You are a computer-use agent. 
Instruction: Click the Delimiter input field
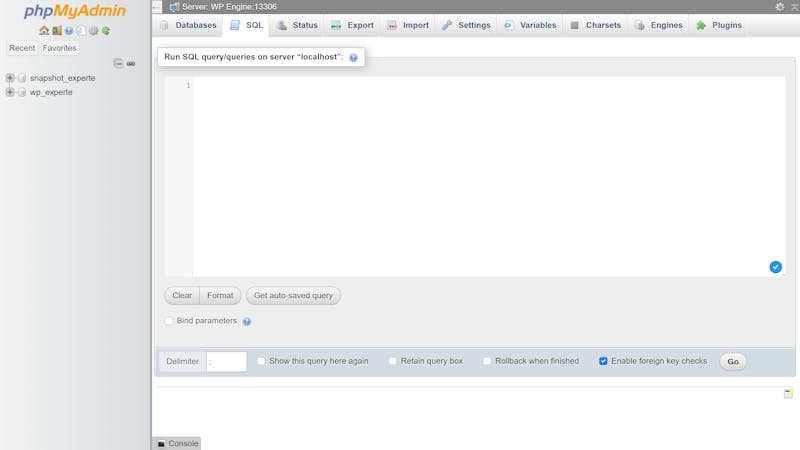tap(227, 362)
